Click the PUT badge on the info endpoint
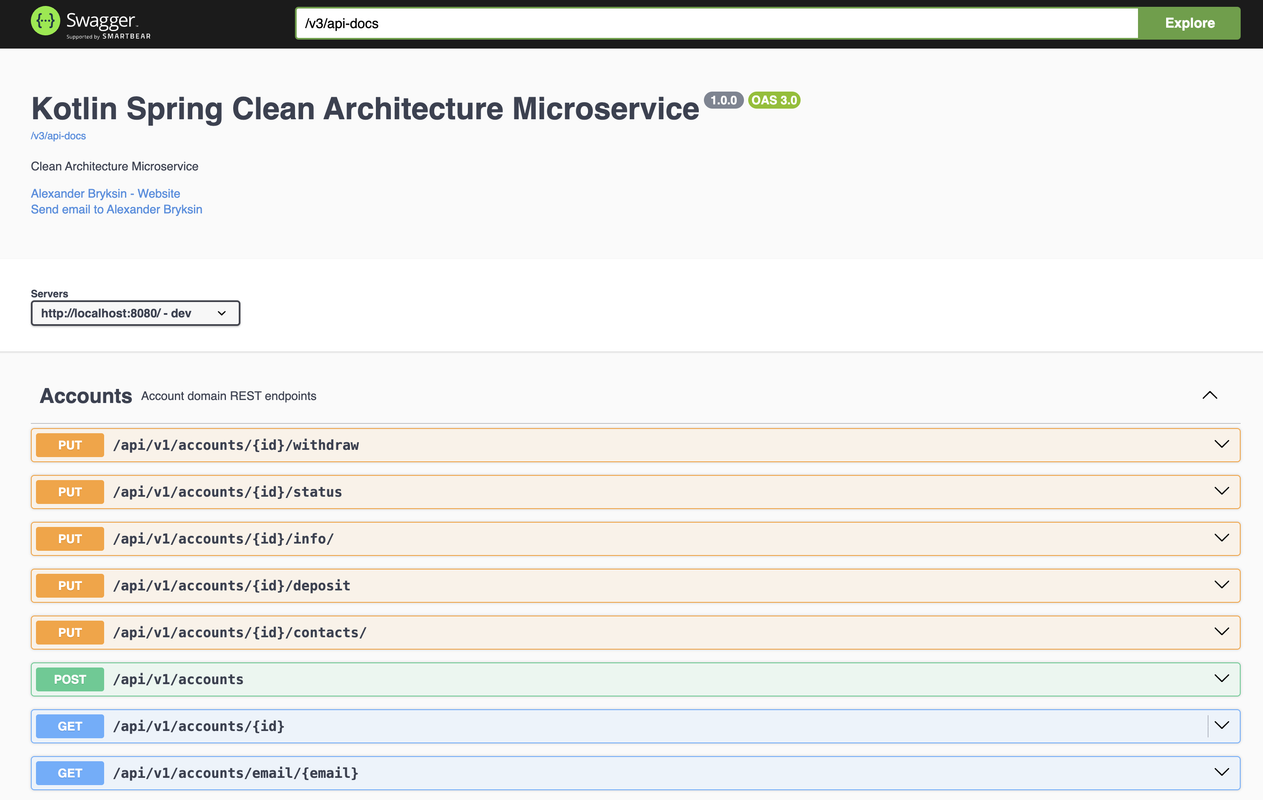Image resolution: width=1263 pixels, height=800 pixels. (70, 539)
